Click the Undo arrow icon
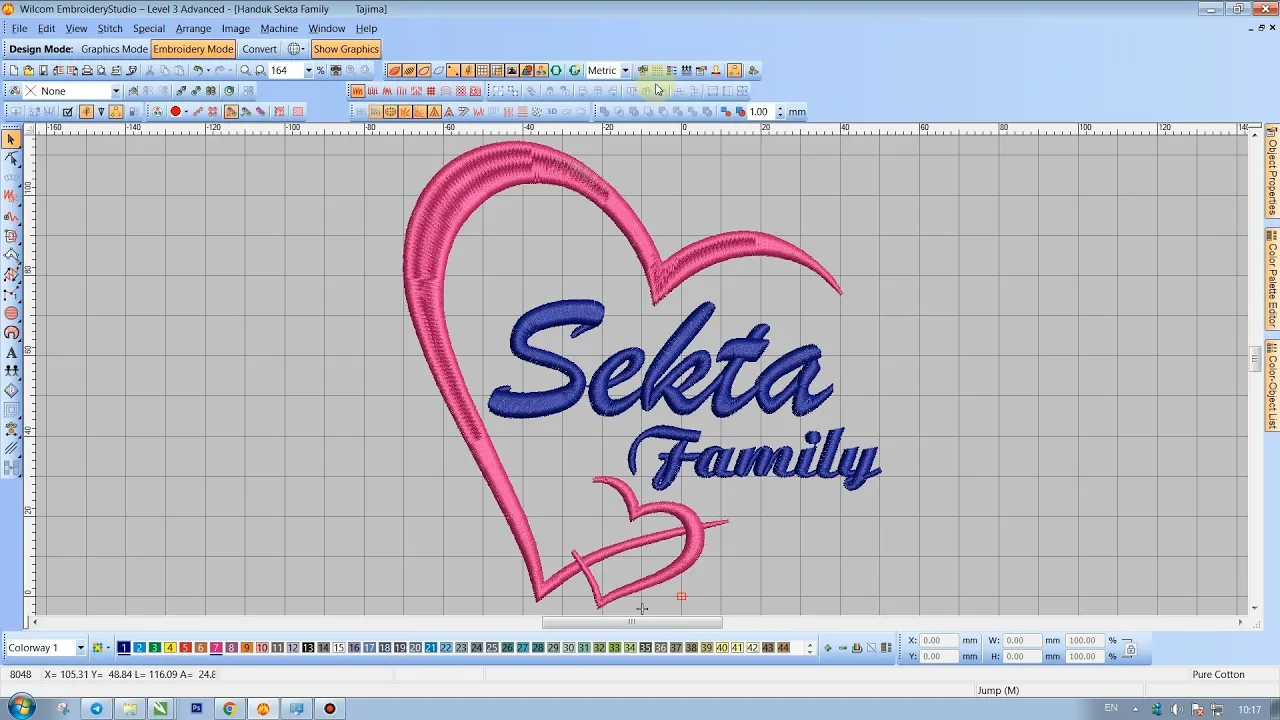The image size is (1280, 720). coord(198,70)
